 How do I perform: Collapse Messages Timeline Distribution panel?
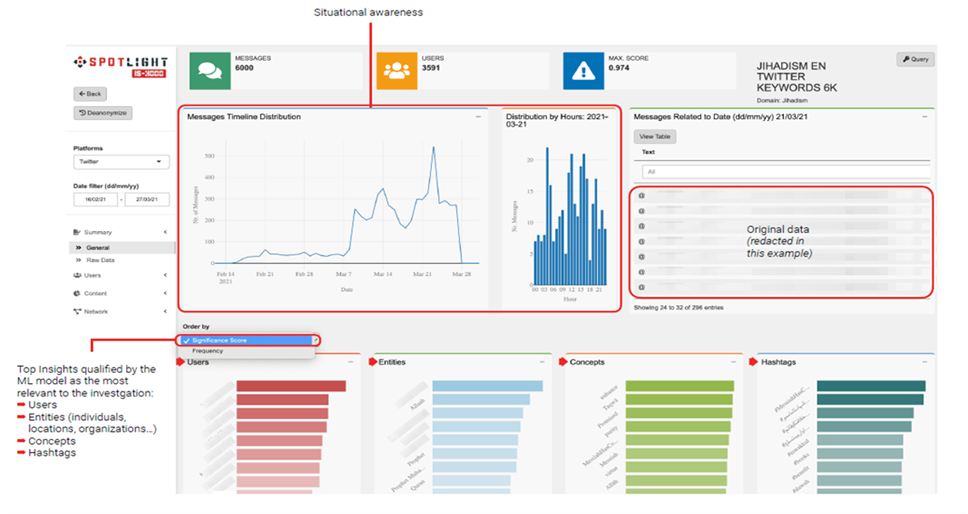click(x=478, y=117)
